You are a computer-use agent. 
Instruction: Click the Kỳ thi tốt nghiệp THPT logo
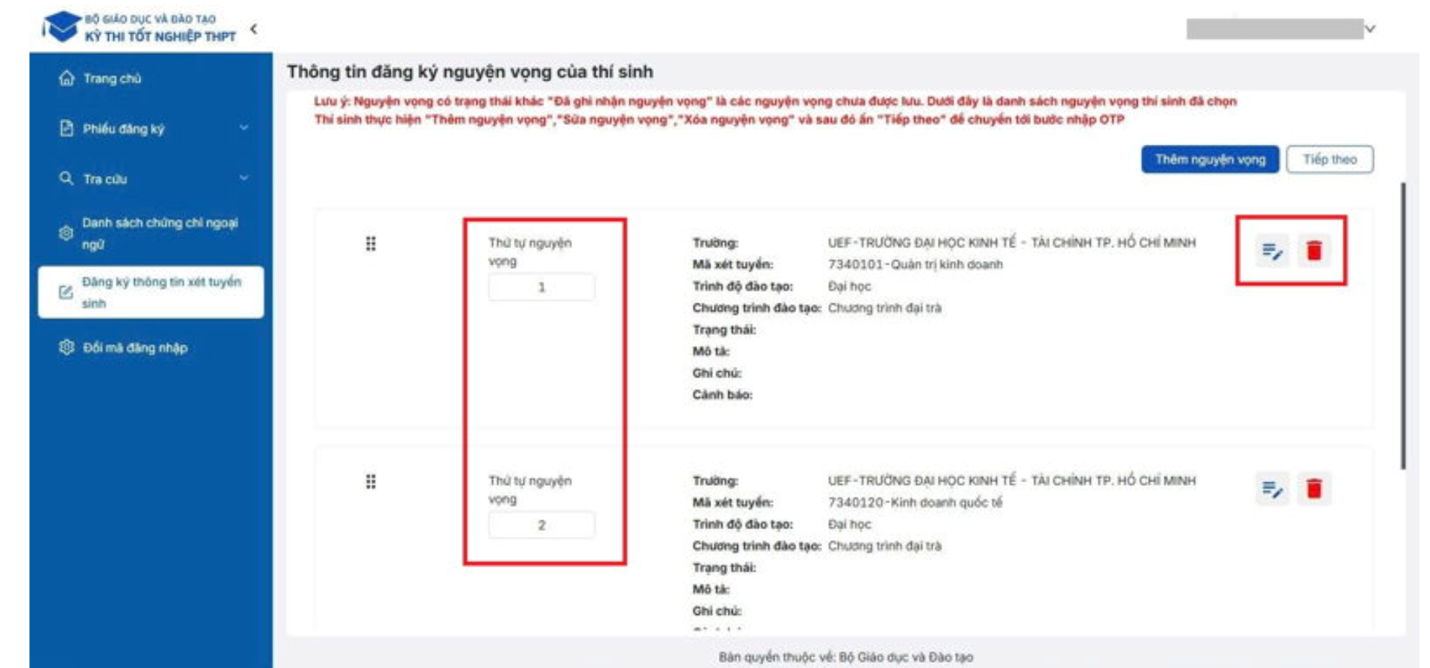click(x=140, y=28)
